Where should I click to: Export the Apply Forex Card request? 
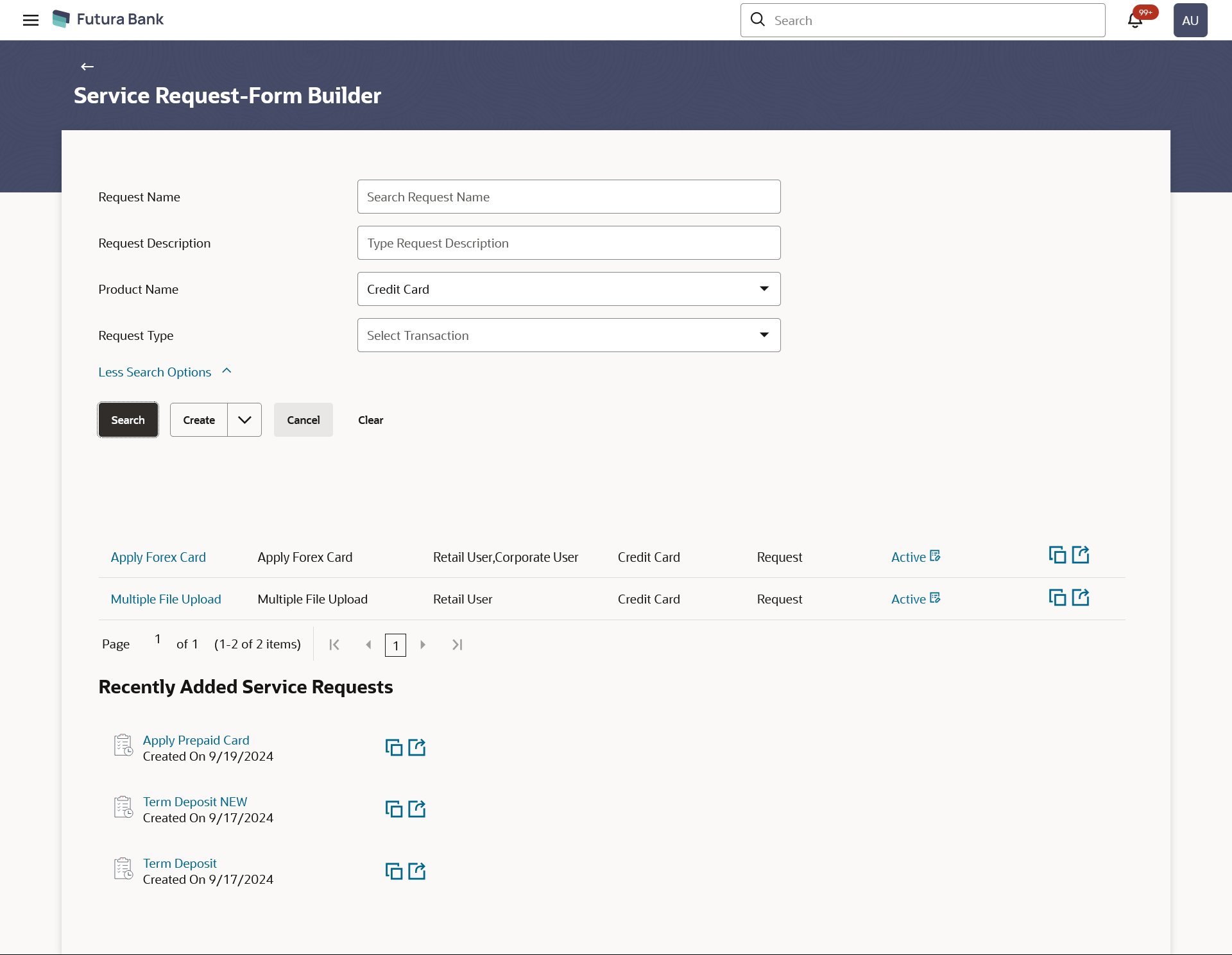1081,555
